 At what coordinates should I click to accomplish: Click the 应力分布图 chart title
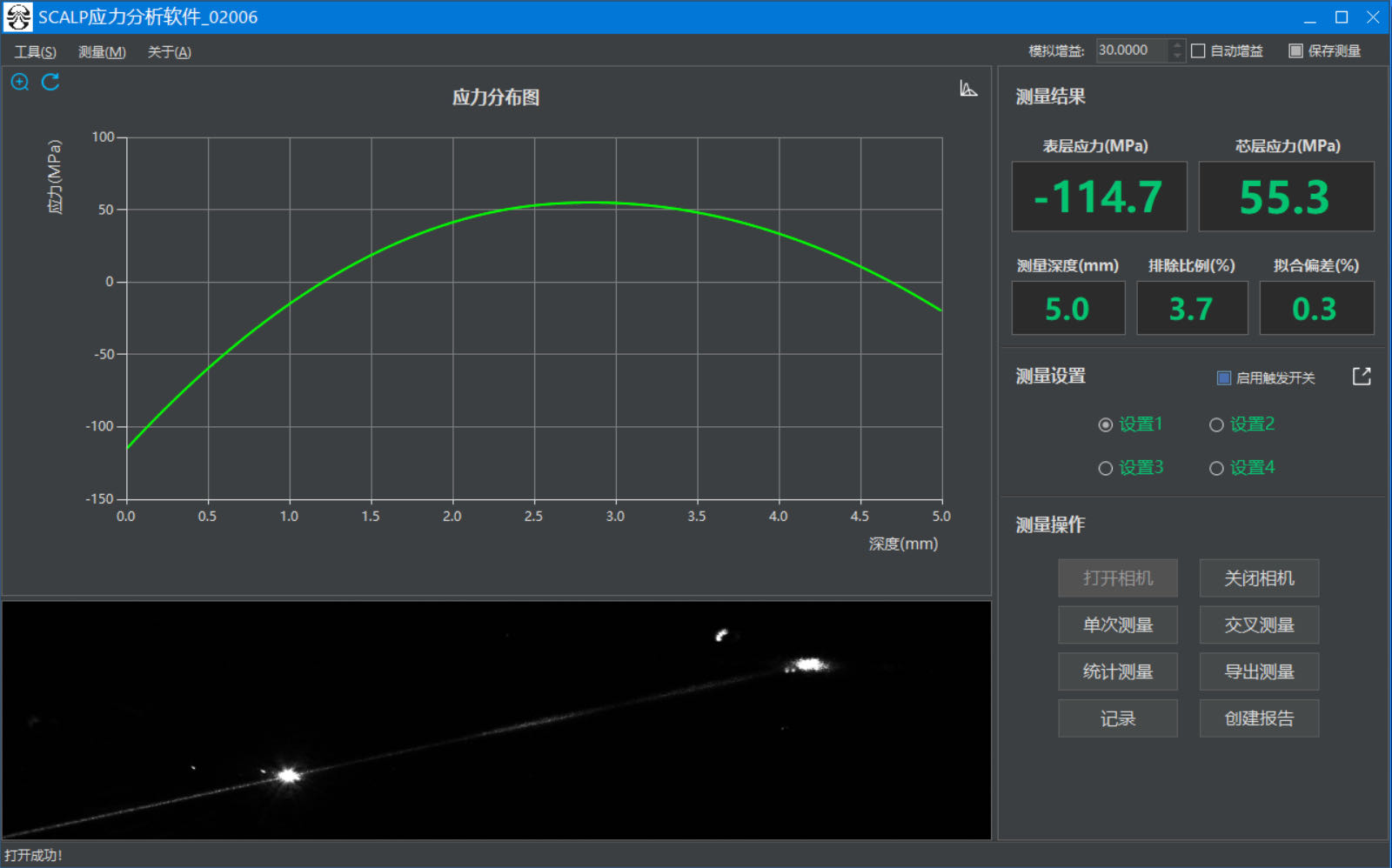(x=496, y=97)
